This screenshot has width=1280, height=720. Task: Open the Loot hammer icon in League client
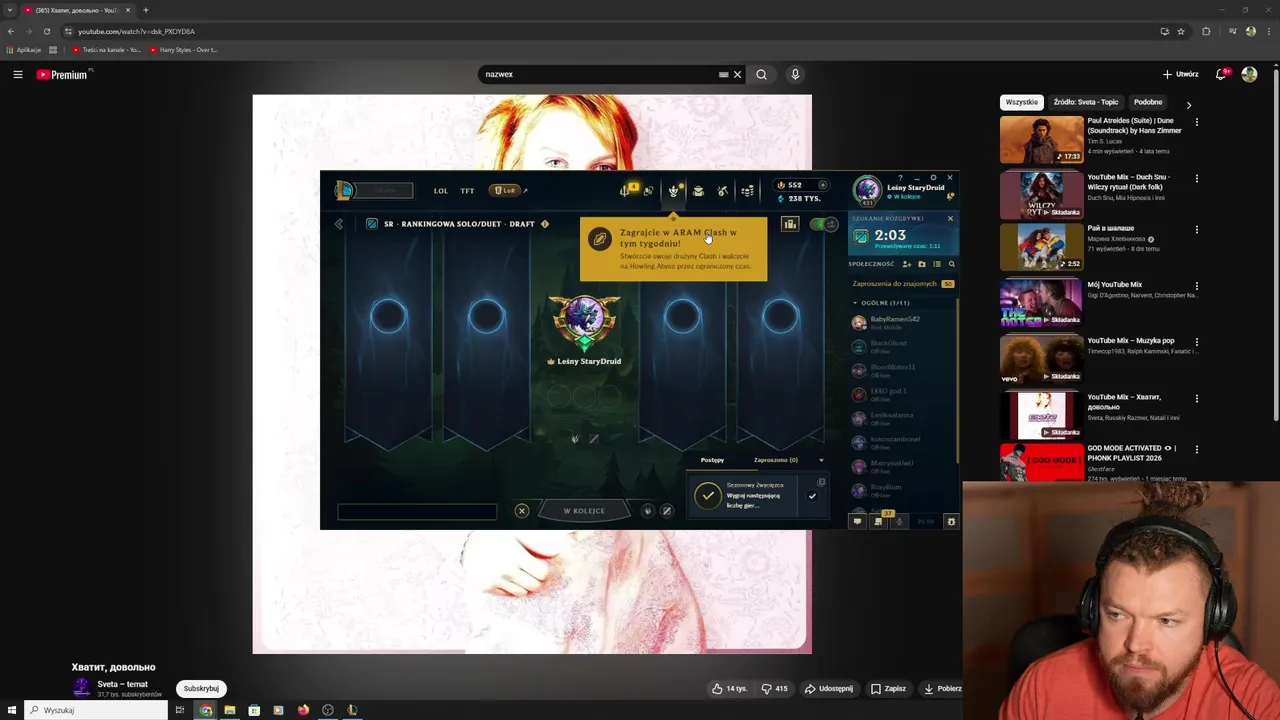coord(722,191)
